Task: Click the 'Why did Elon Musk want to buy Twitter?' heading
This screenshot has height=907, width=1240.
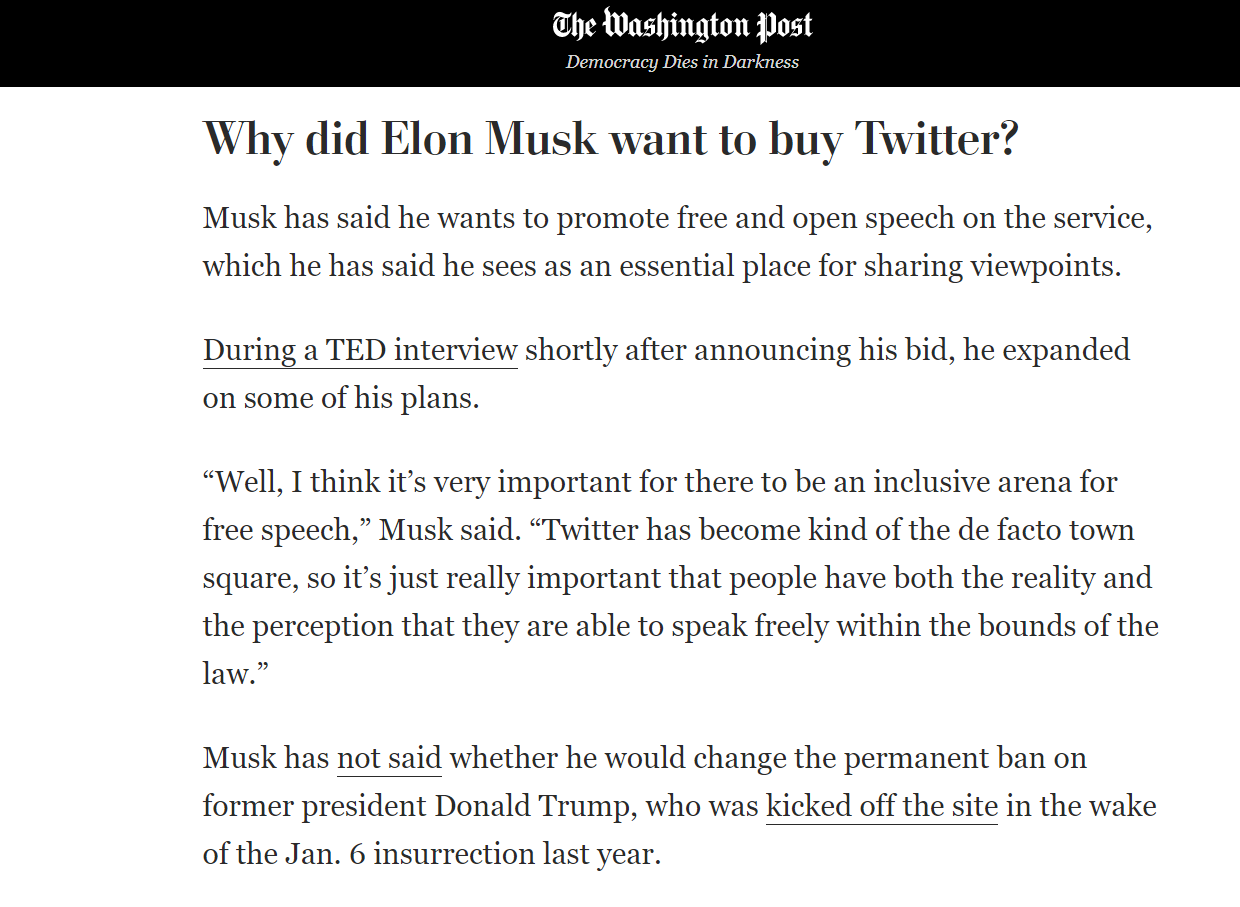Action: [610, 139]
